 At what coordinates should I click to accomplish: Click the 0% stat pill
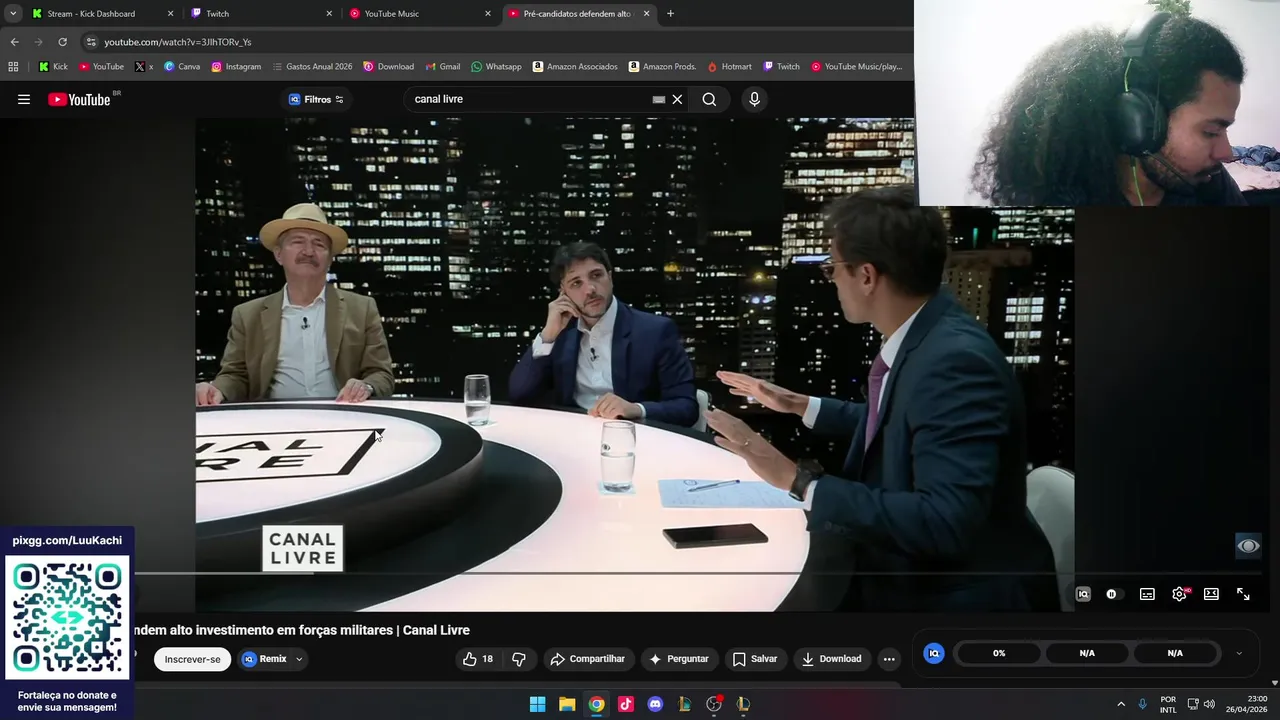pyautogui.click(x=999, y=653)
